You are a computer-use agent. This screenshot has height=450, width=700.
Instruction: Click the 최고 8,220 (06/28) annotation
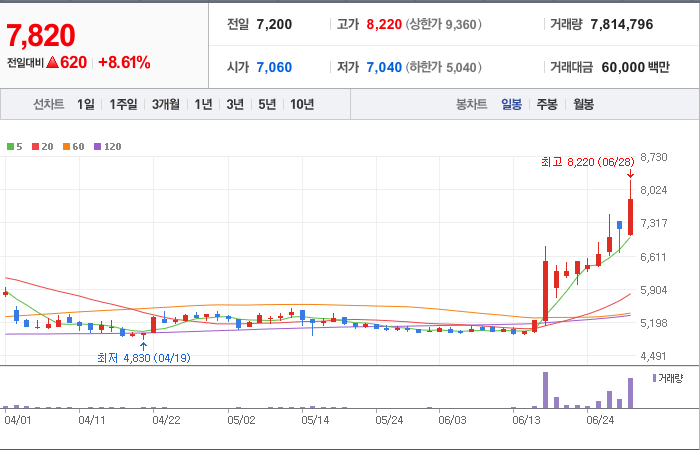coord(588,162)
